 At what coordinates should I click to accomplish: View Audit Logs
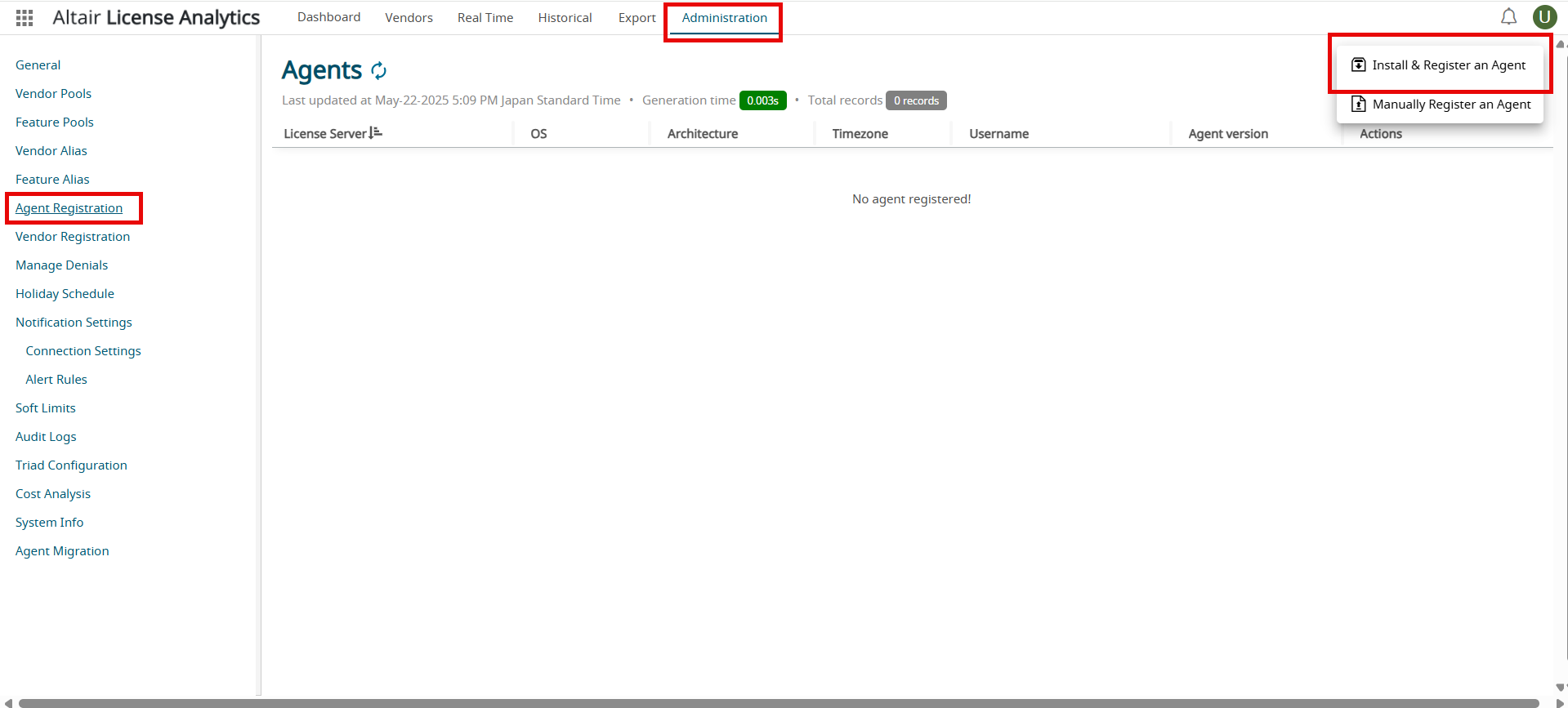(46, 436)
